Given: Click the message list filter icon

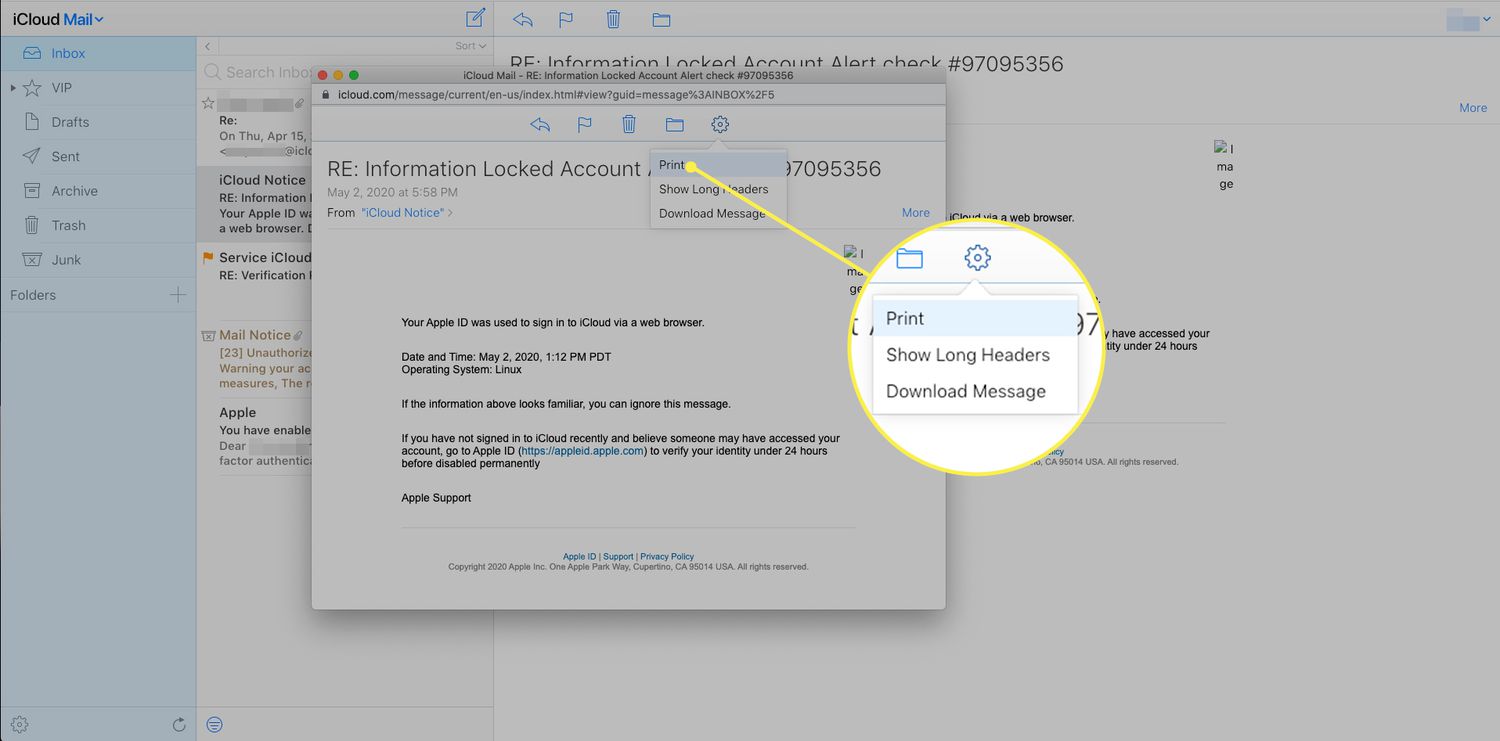Looking at the screenshot, I should [x=214, y=724].
